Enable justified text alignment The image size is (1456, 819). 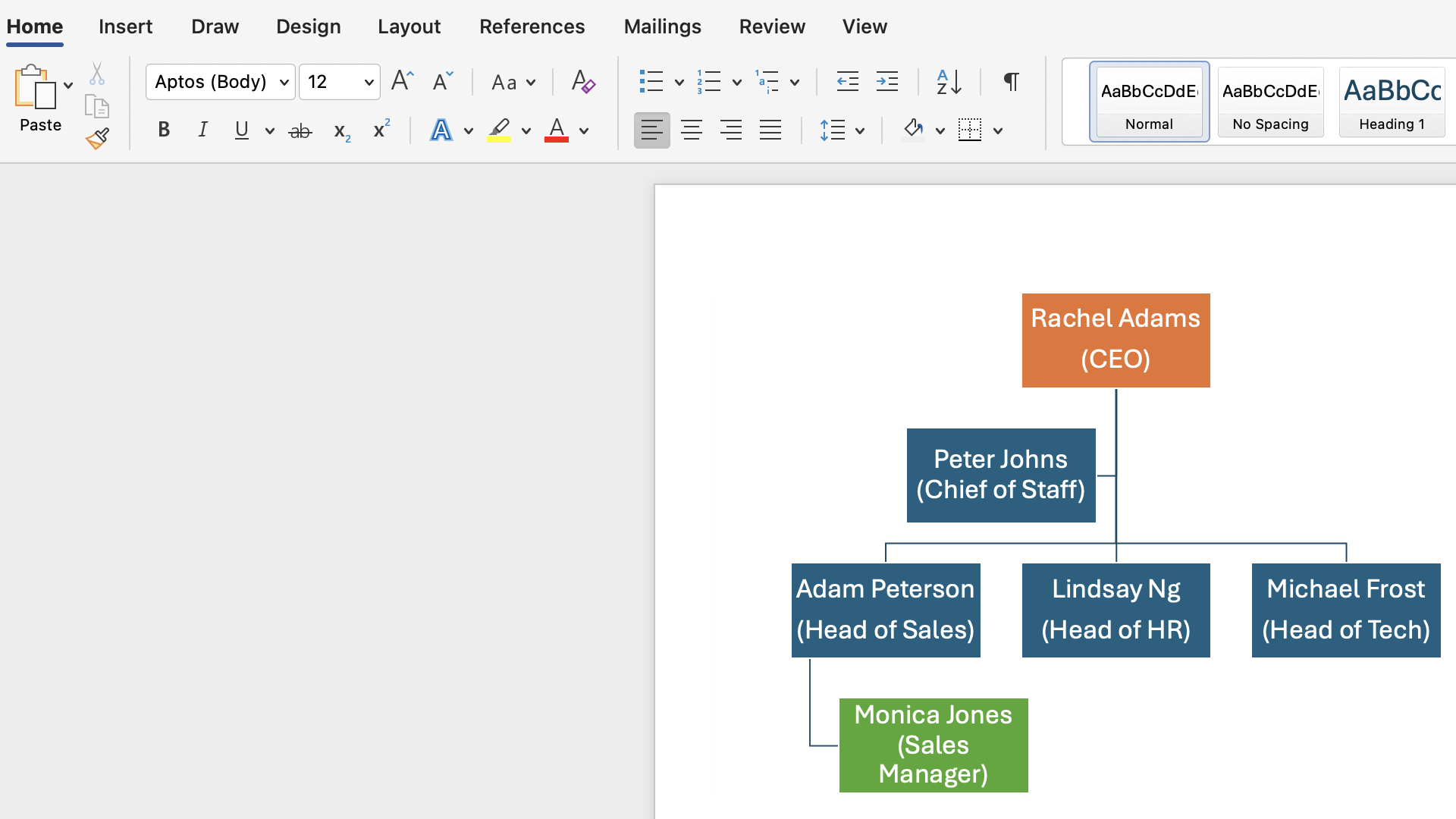coord(770,130)
